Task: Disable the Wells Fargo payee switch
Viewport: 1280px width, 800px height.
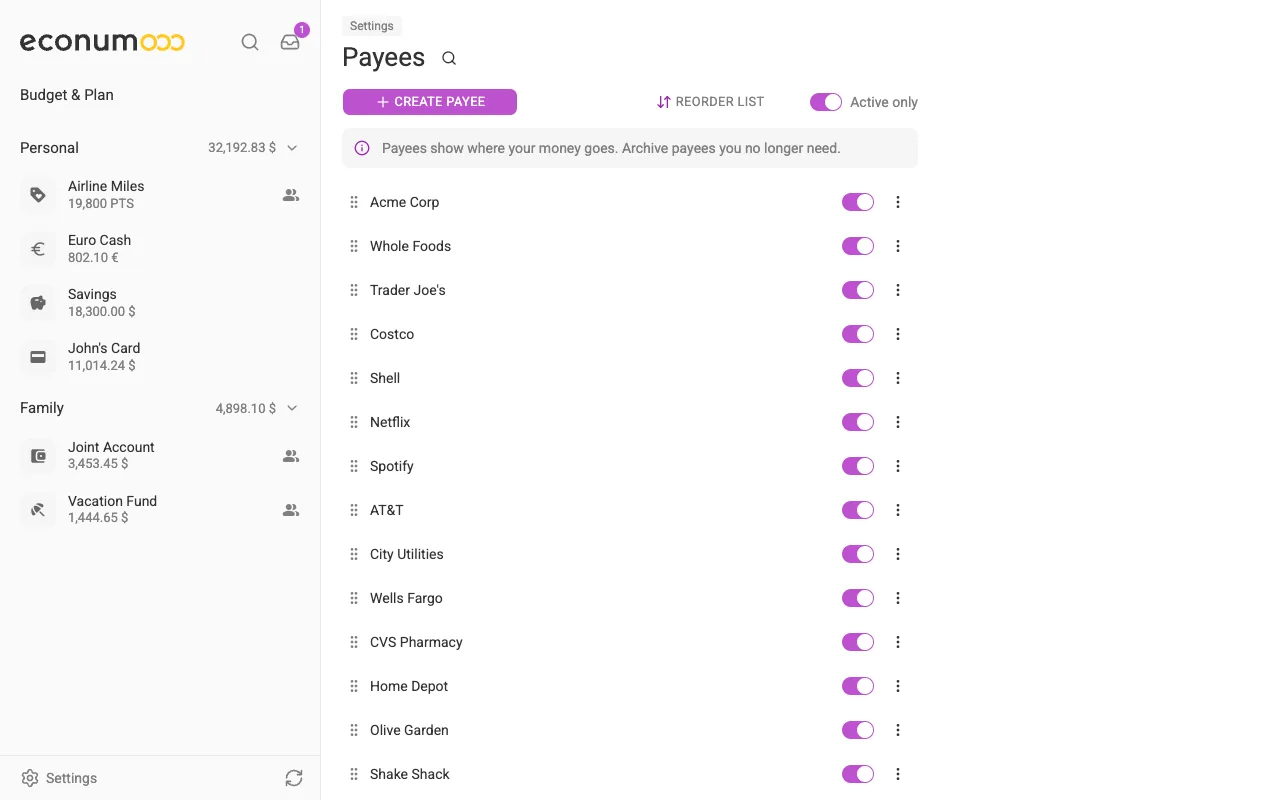Action: [858, 598]
